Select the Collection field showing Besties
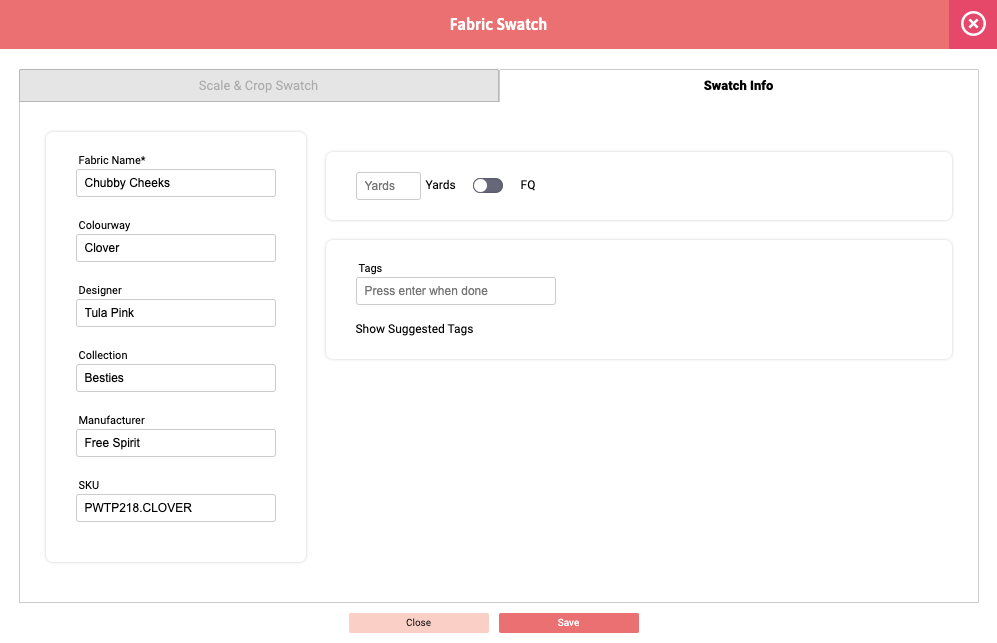The width and height of the screenshot is (997, 643). pos(176,378)
